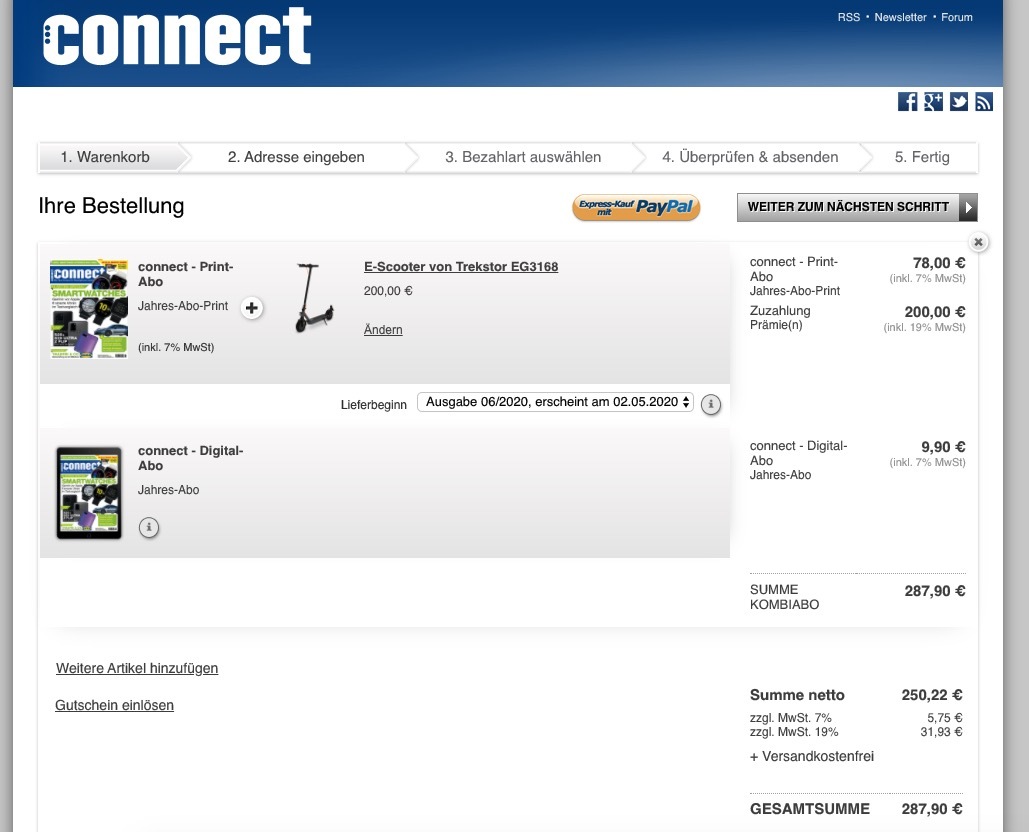Show info icon under connect Digital-Abo
The height and width of the screenshot is (832, 1029).
click(x=149, y=527)
